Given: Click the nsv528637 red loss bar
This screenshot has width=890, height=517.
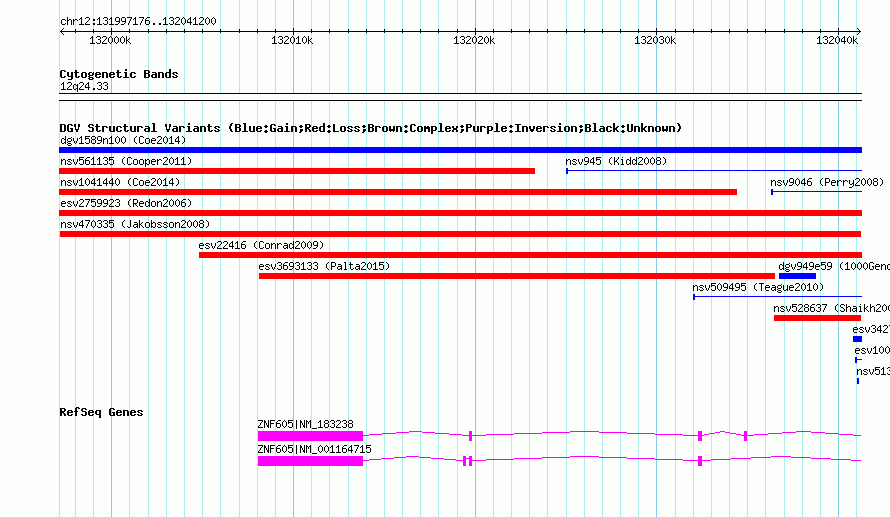Looking at the screenshot, I should tap(817, 318).
